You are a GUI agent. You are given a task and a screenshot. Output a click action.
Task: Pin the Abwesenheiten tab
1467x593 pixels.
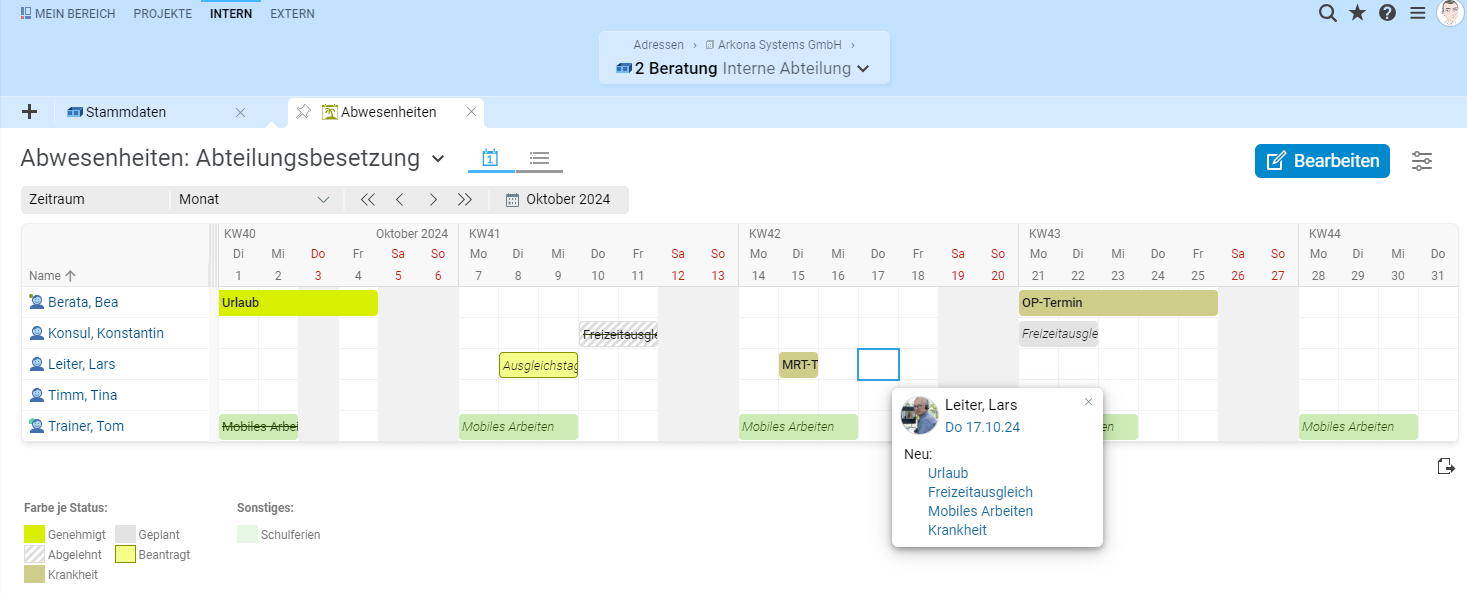(303, 112)
